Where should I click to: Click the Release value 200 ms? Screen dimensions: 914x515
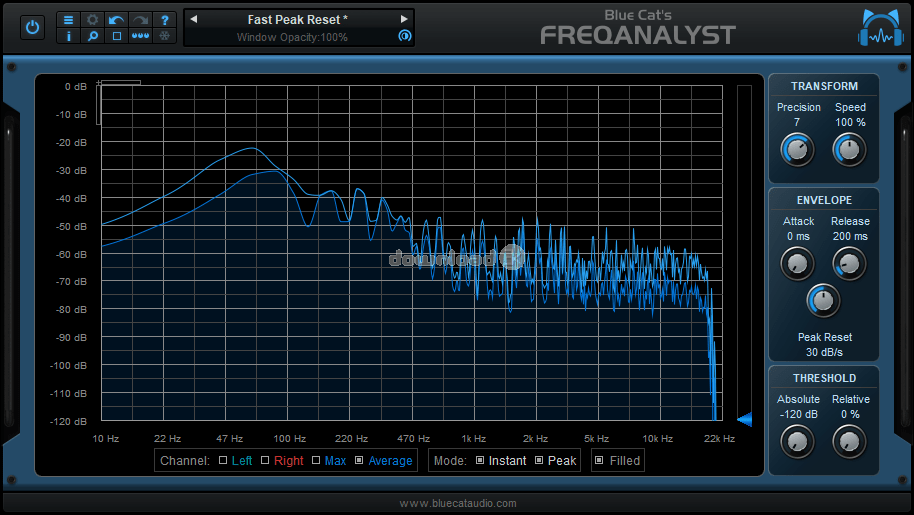pyautogui.click(x=850, y=237)
